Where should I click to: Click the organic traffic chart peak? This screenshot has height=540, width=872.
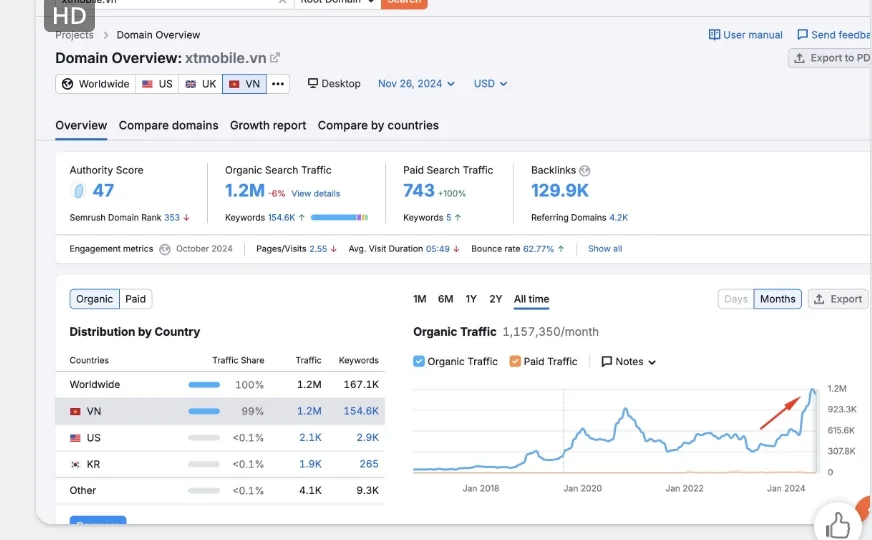coord(812,389)
